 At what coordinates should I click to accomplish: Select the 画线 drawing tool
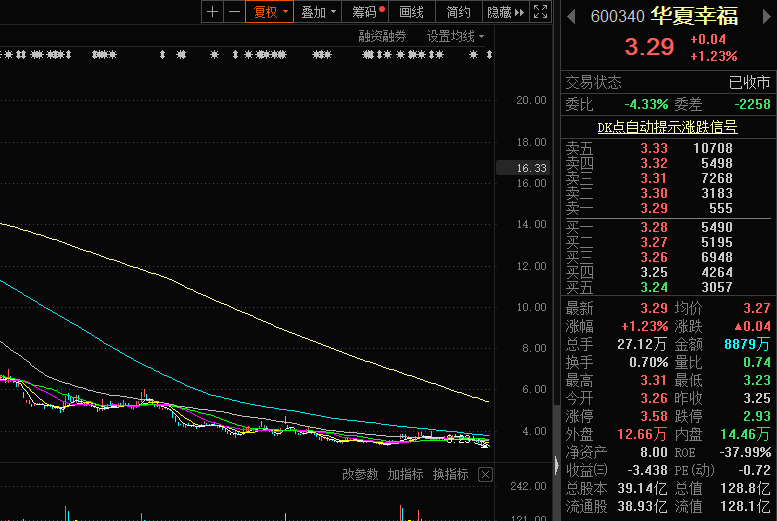click(x=412, y=11)
